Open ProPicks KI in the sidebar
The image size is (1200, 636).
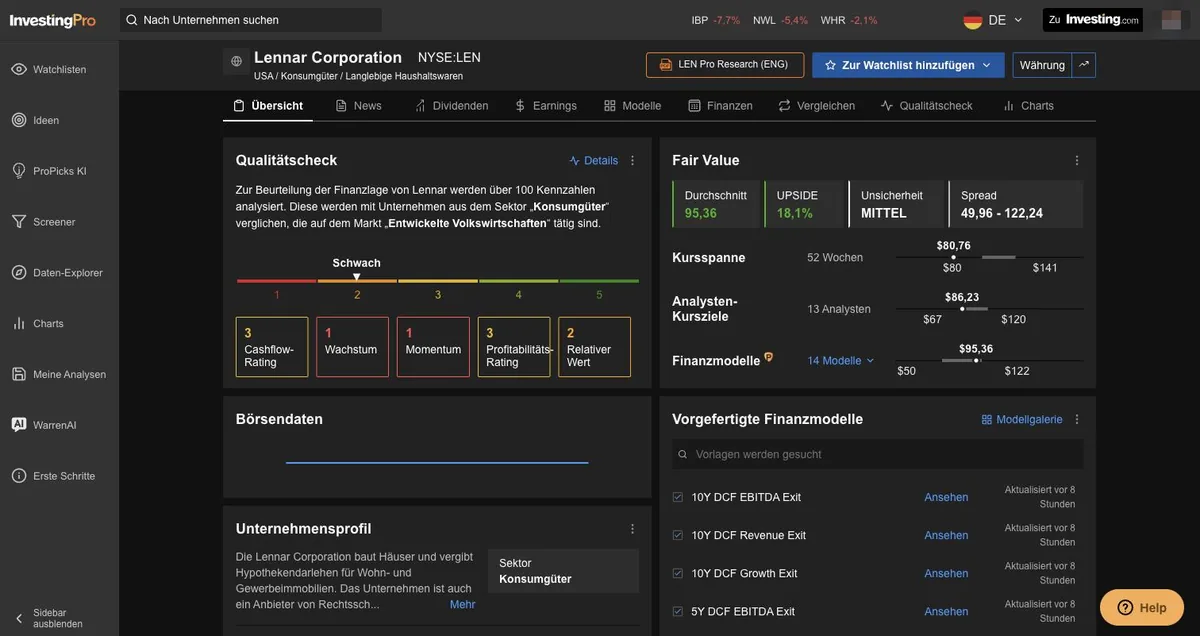pyautogui.click(x=49, y=171)
